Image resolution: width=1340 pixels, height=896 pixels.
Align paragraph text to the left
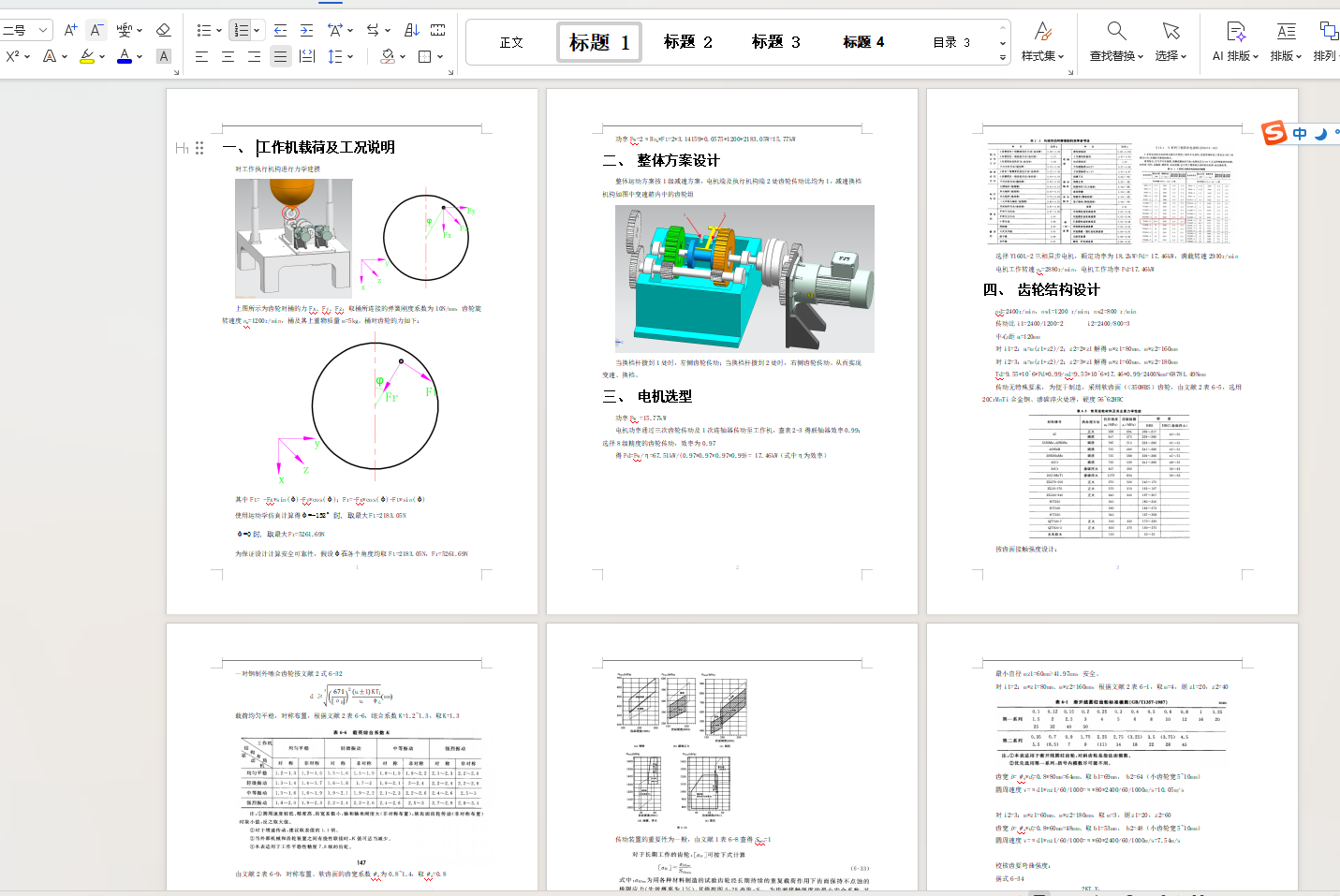pyautogui.click(x=201, y=56)
